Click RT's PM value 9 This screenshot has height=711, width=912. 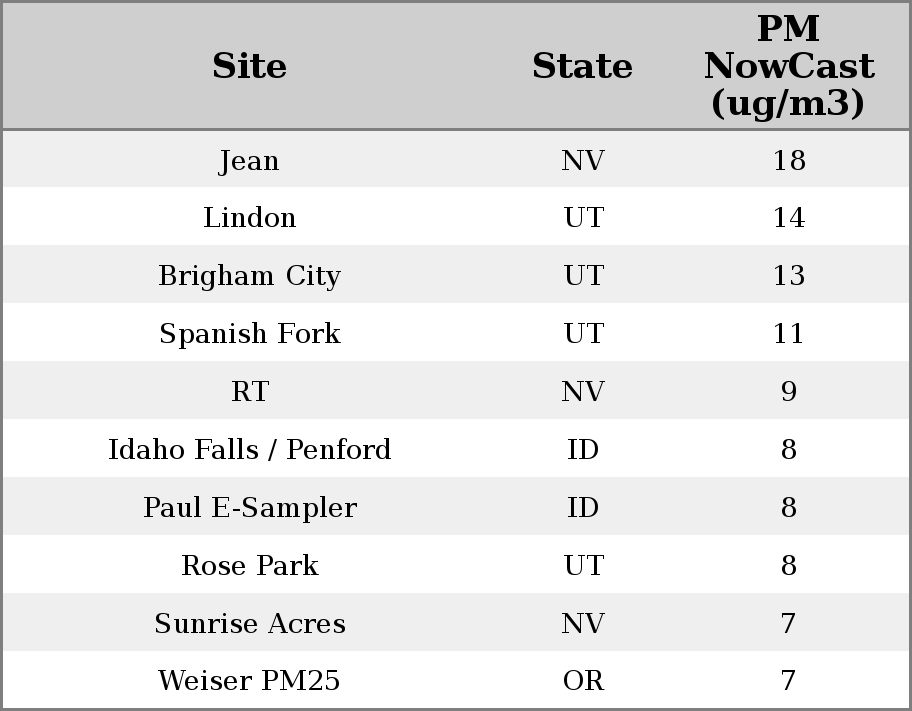(788, 392)
